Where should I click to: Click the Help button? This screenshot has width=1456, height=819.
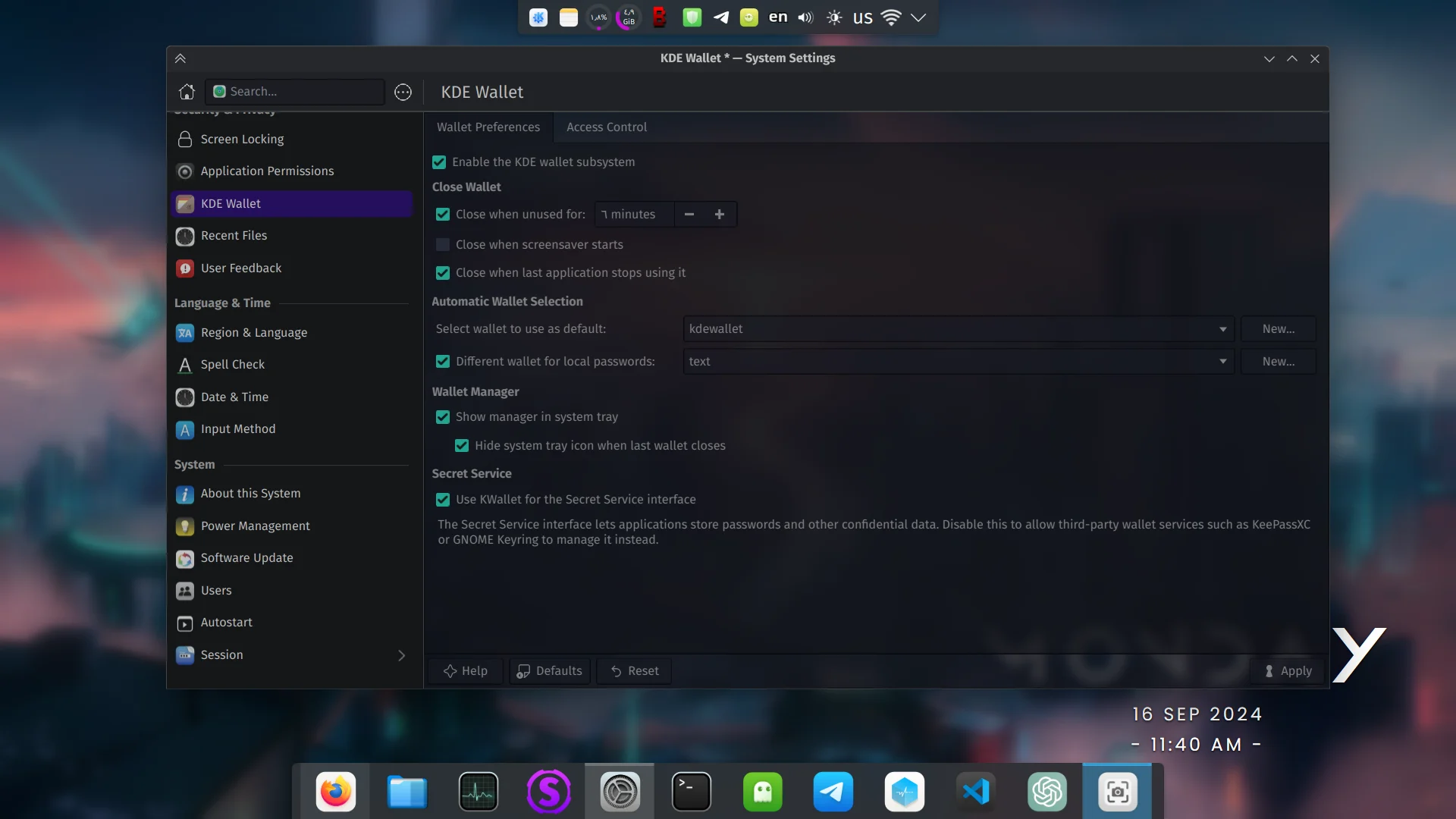tap(466, 671)
